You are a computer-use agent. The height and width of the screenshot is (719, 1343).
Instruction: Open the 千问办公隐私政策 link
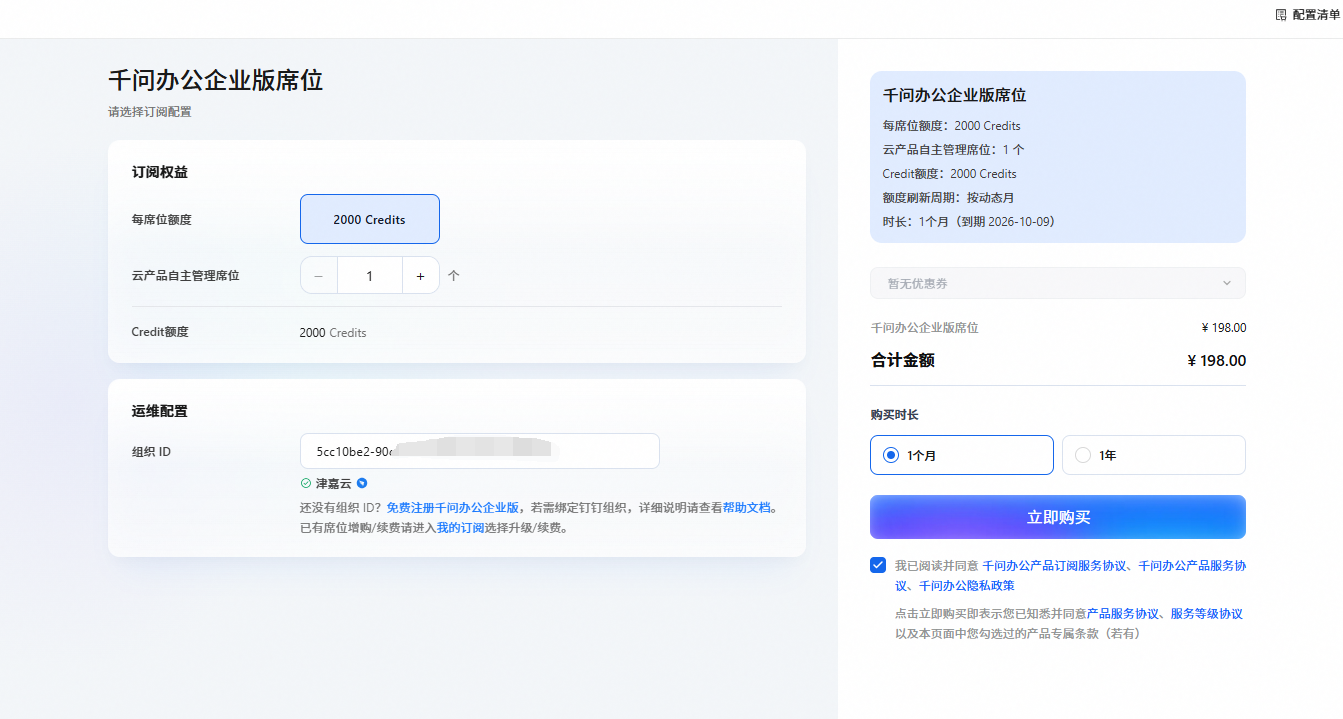[967, 586]
